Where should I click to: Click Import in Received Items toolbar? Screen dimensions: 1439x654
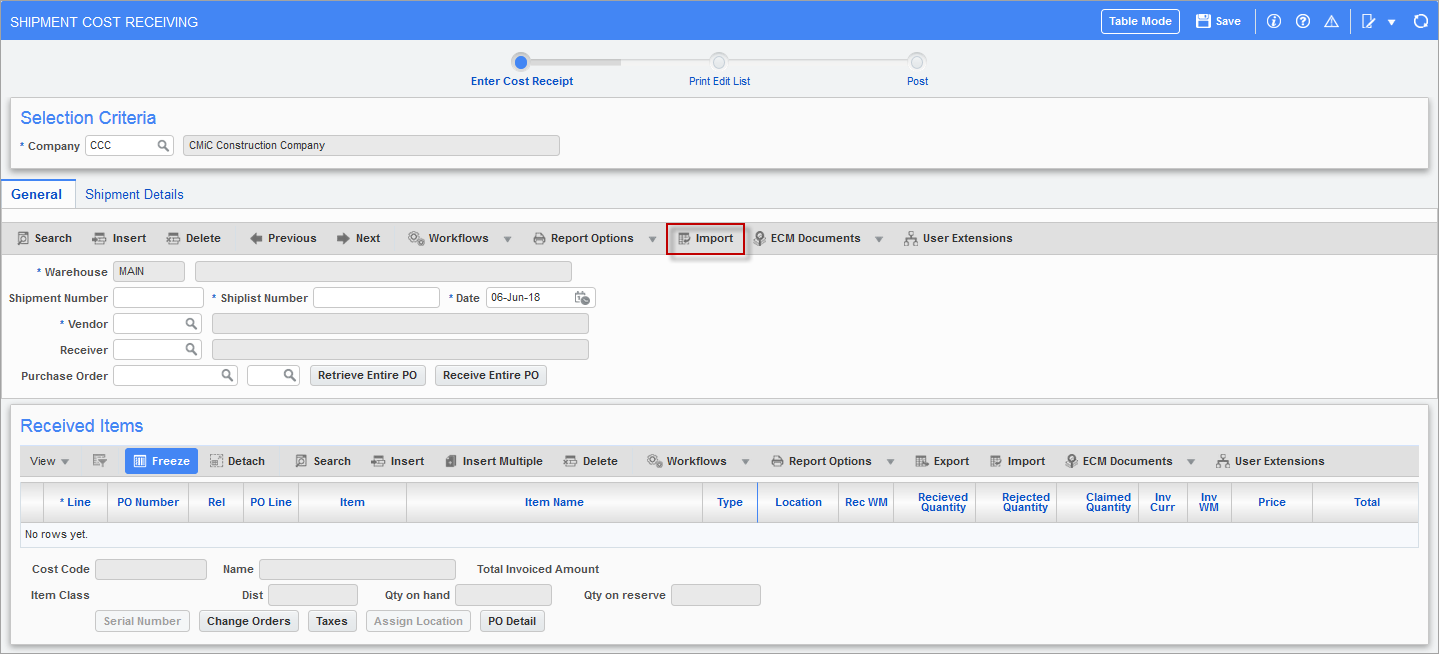1017,461
